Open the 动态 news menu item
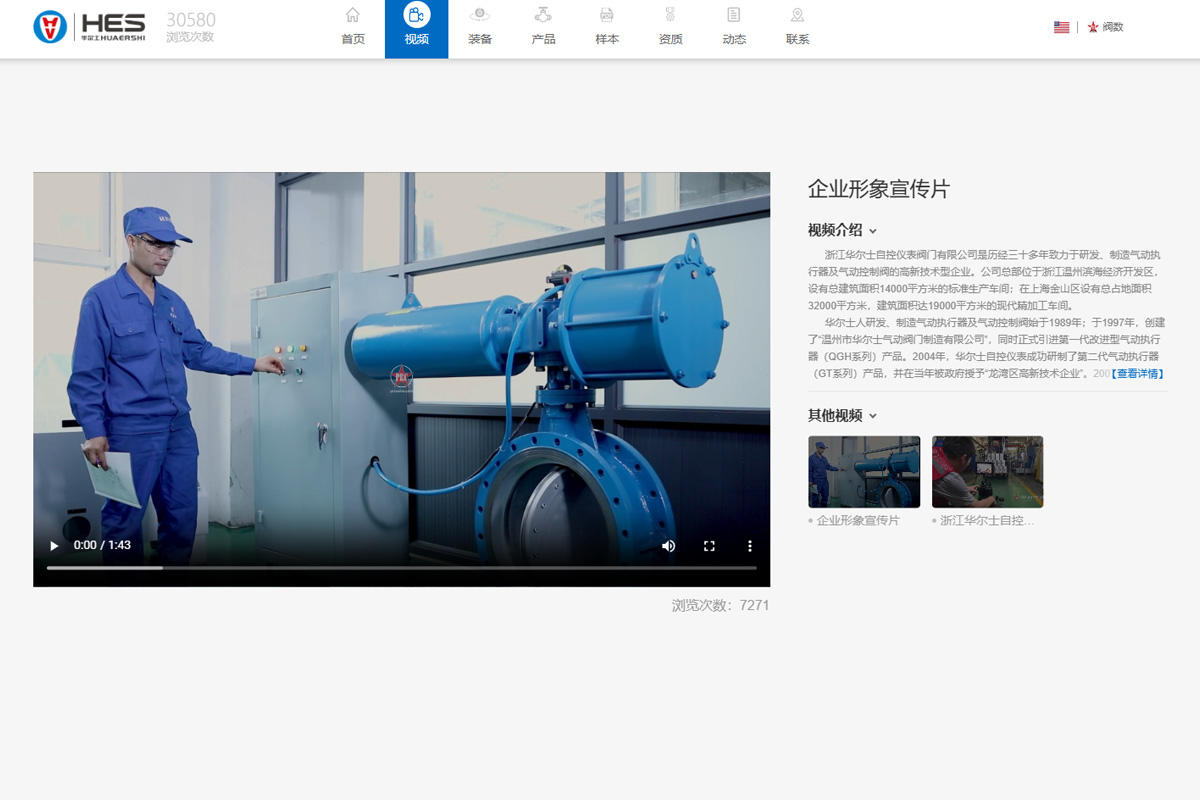This screenshot has width=1200, height=800. click(x=734, y=28)
